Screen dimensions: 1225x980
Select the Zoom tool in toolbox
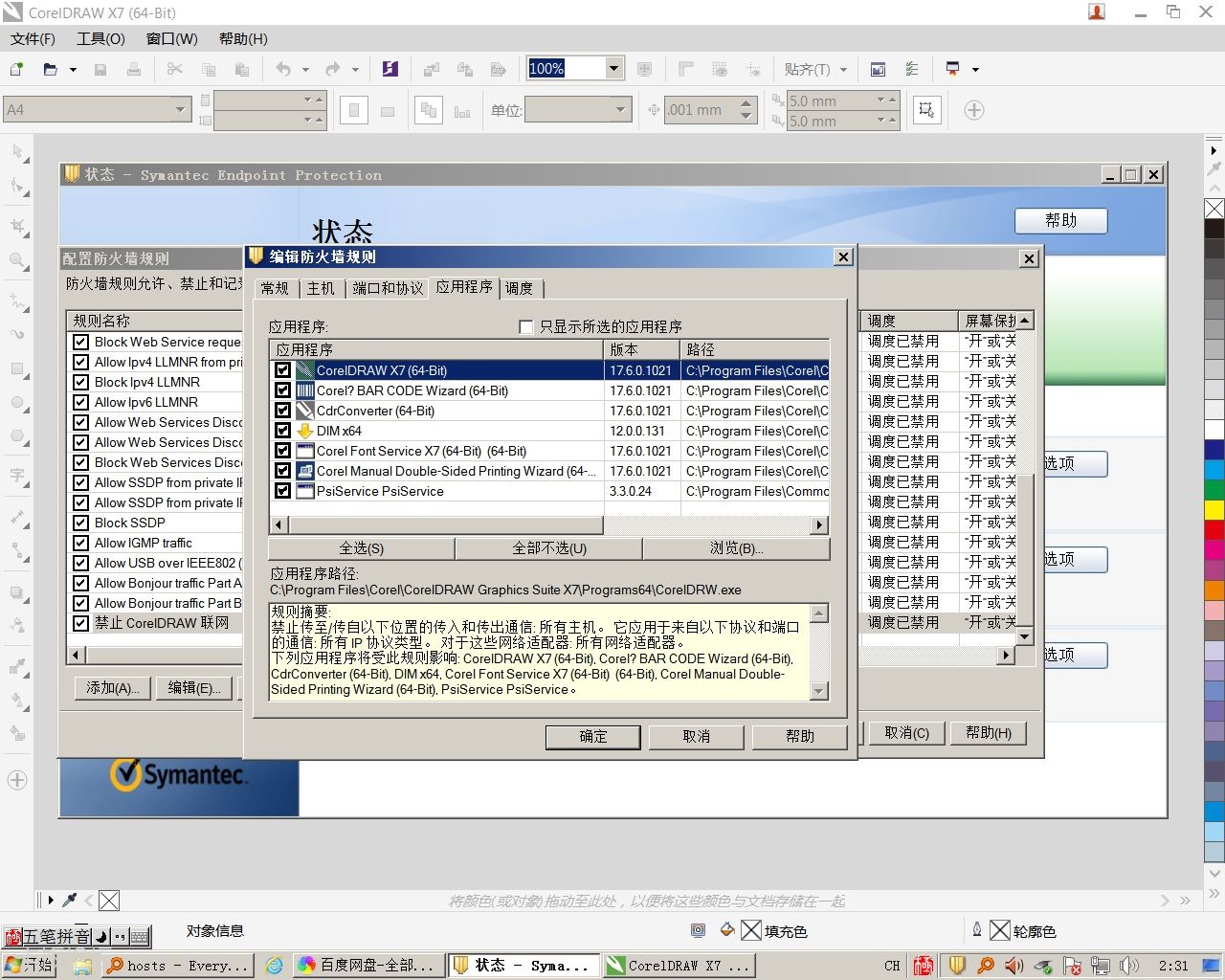pos(18,260)
